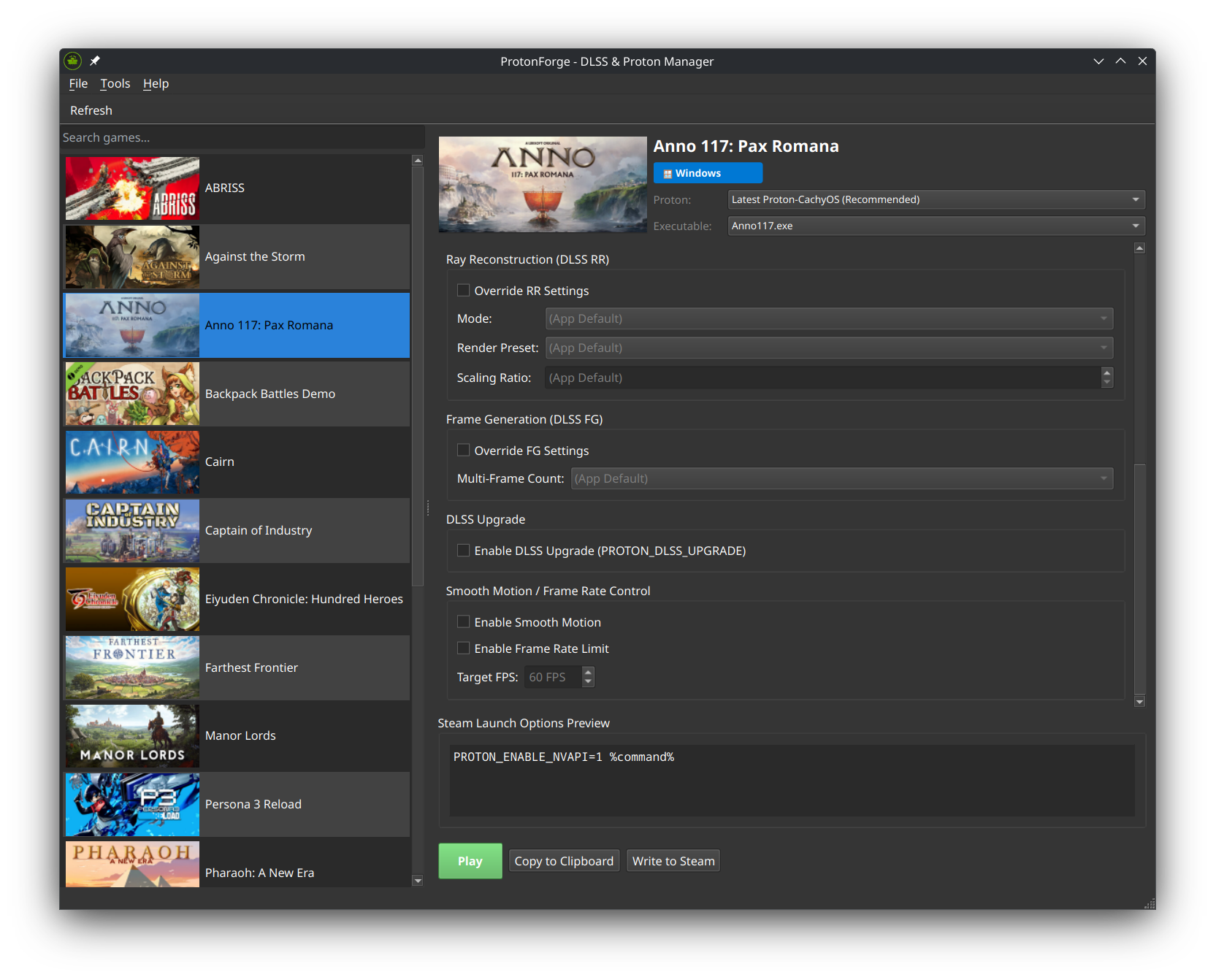
Task: Expand the Executable dropdown
Action: click(936, 226)
